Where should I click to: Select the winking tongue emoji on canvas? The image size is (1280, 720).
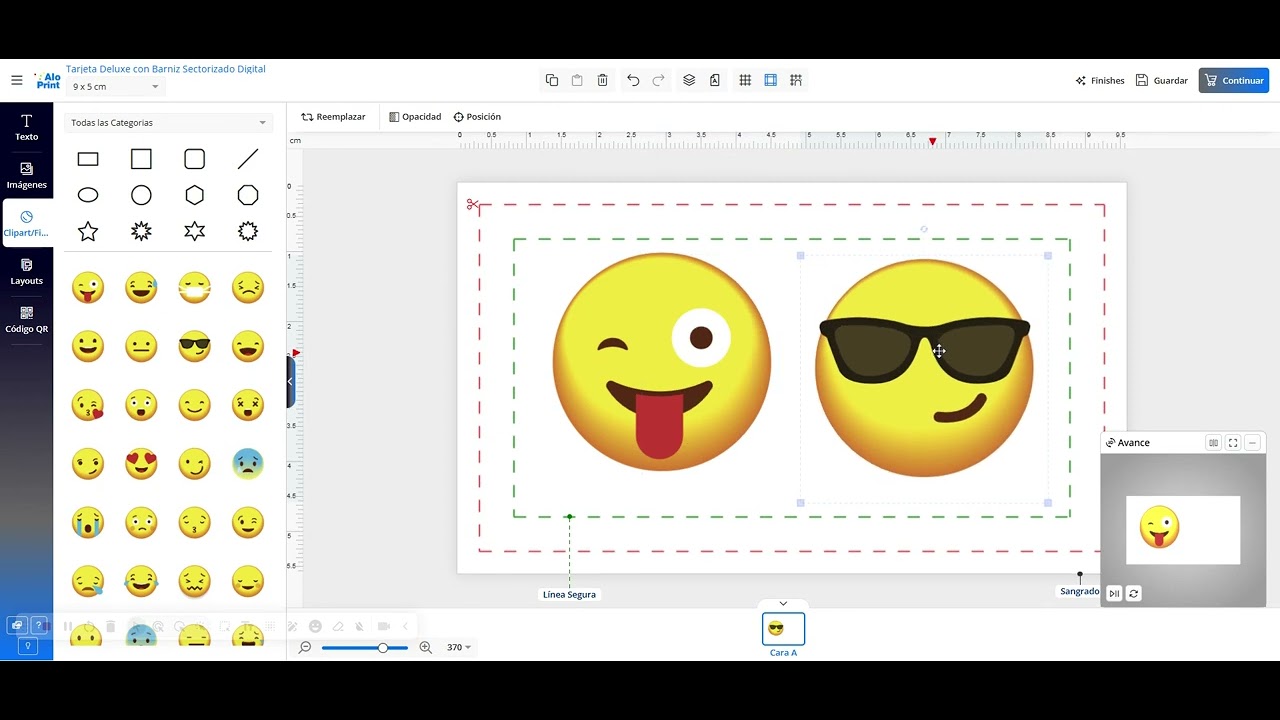662,362
